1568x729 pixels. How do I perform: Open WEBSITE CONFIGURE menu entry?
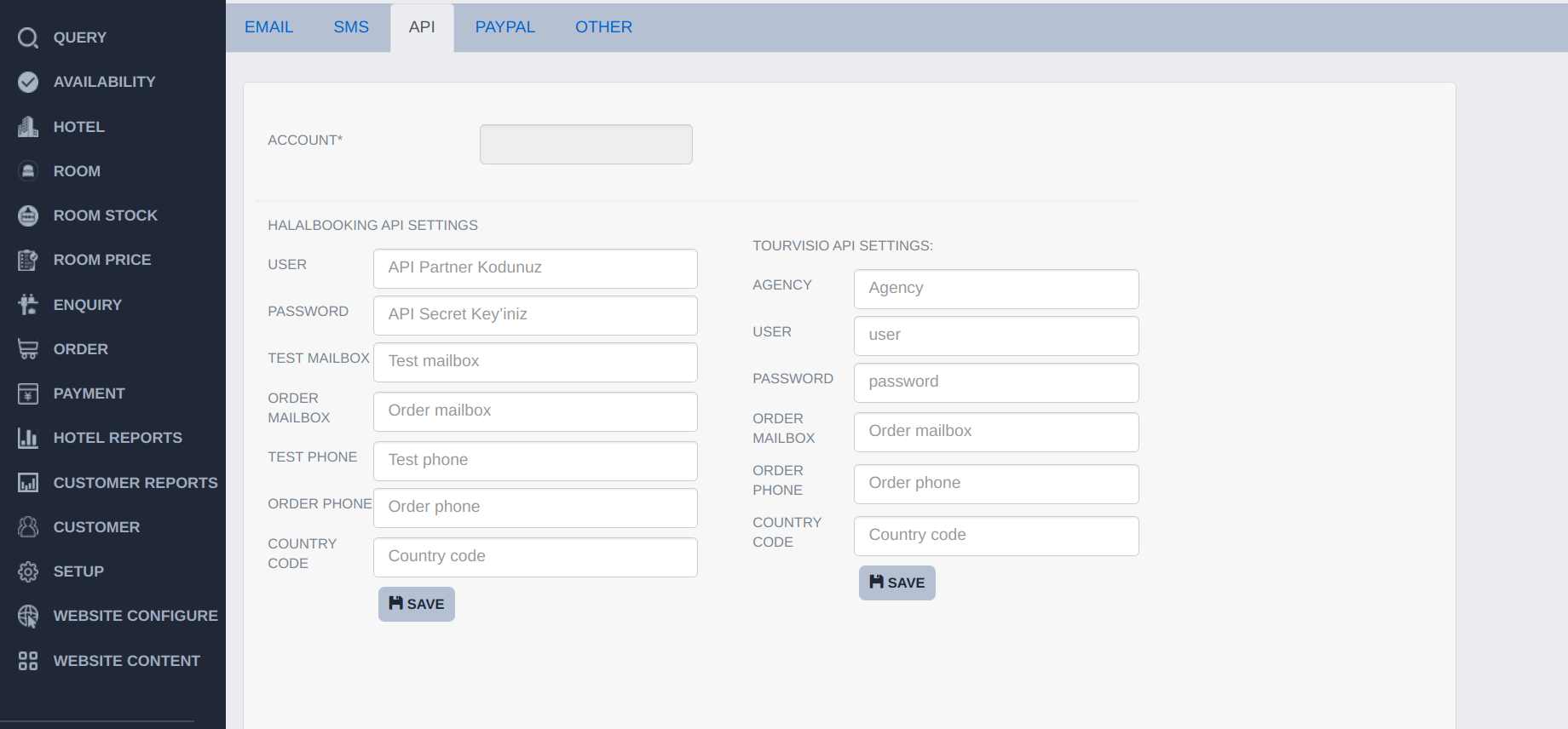pyautogui.click(x=135, y=616)
